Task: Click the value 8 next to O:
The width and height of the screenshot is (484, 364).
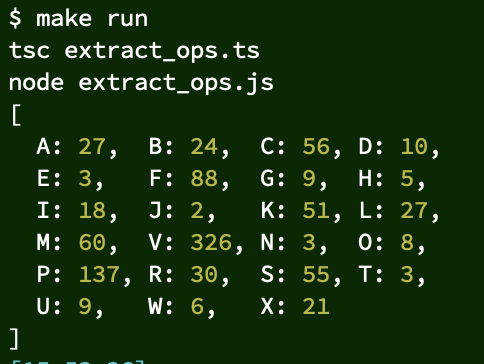Action: click(407, 242)
